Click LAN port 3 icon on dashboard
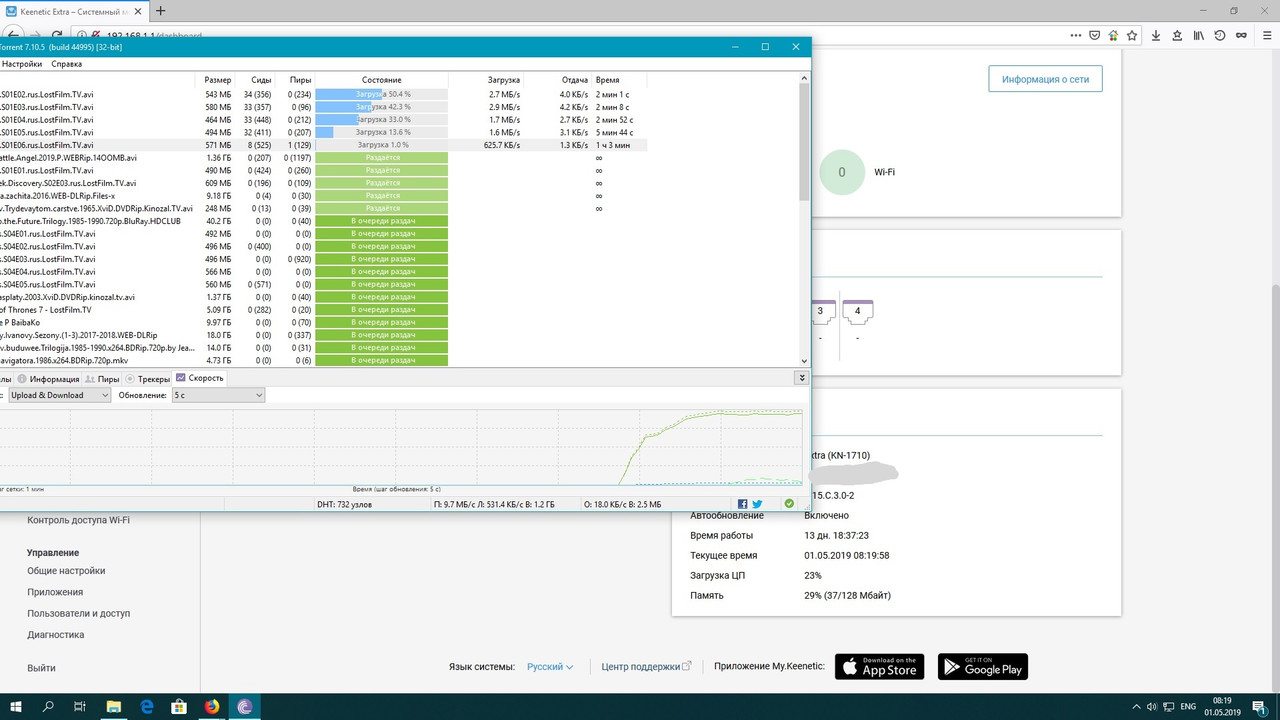Screen dimensions: 1280x720 pos(820,311)
